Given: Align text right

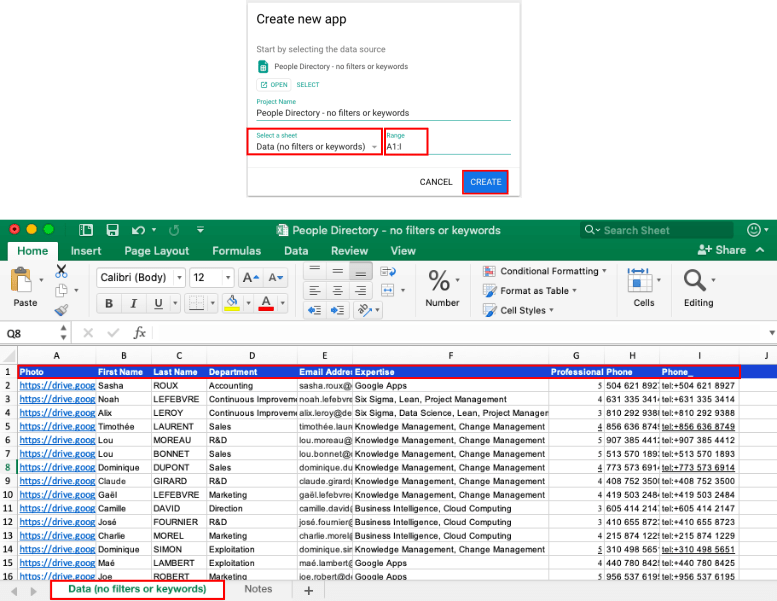Looking at the screenshot, I should (361, 290).
